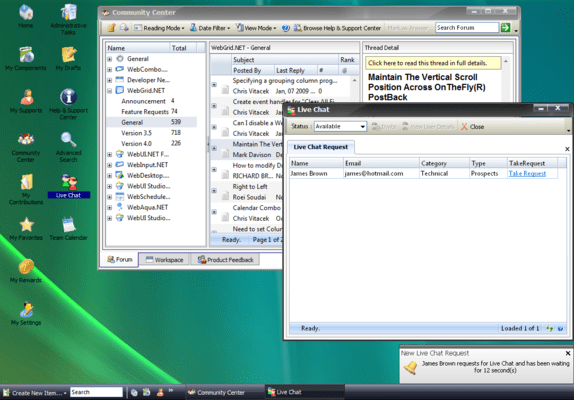Open Create New Item dropdown in taskbar

click(x=35, y=393)
